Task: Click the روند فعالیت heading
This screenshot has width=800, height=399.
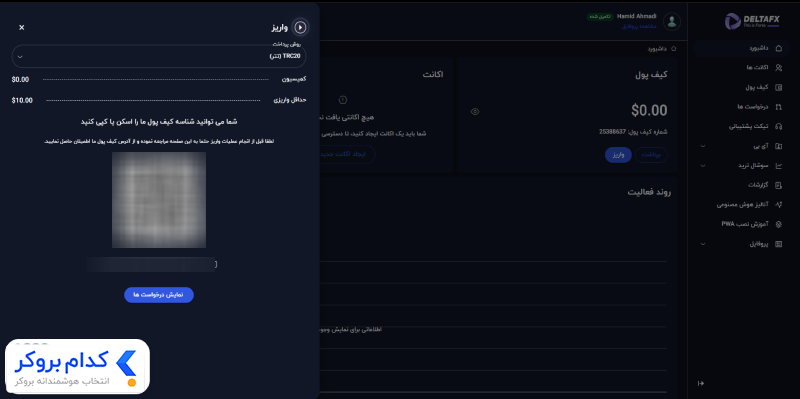Action: pos(649,192)
